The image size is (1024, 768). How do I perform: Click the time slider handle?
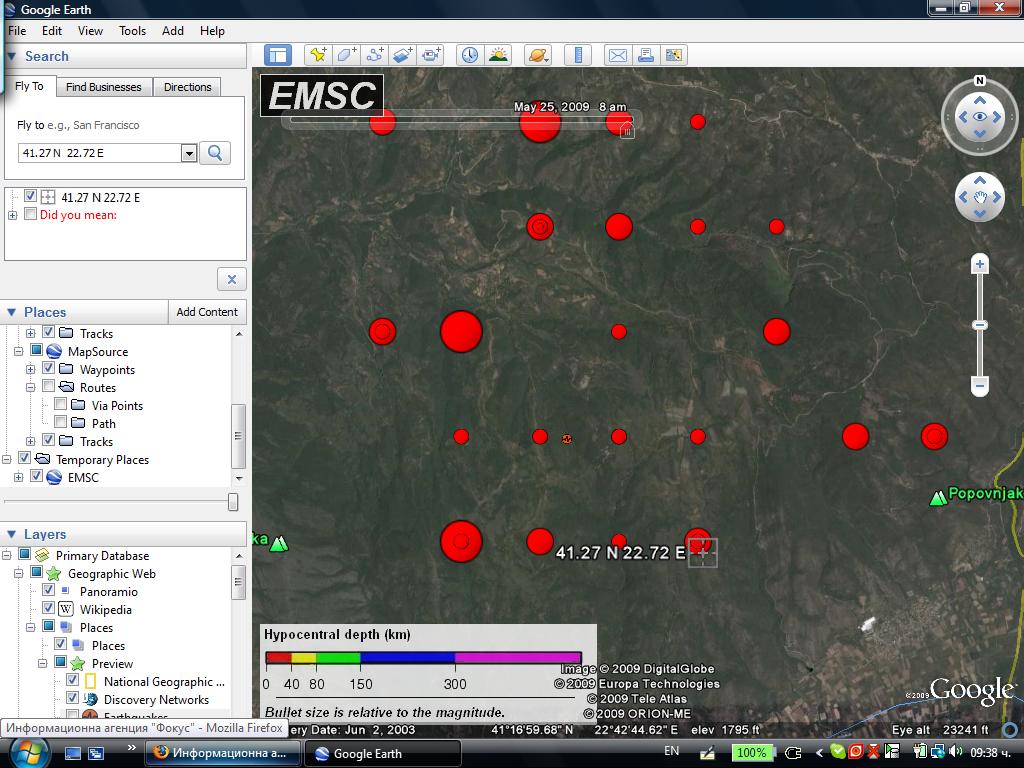point(626,129)
